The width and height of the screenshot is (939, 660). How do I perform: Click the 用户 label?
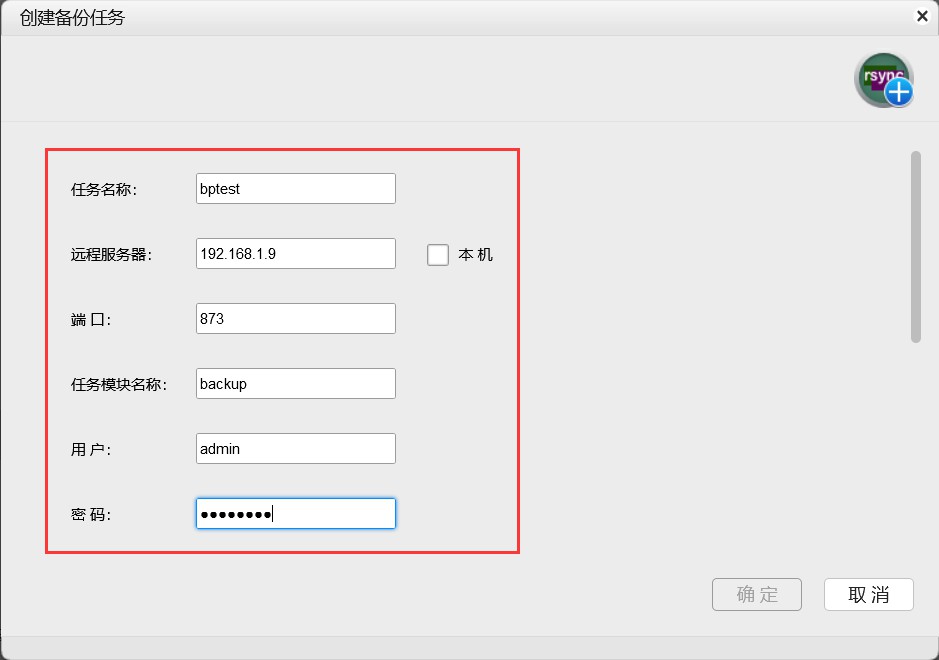pos(91,450)
